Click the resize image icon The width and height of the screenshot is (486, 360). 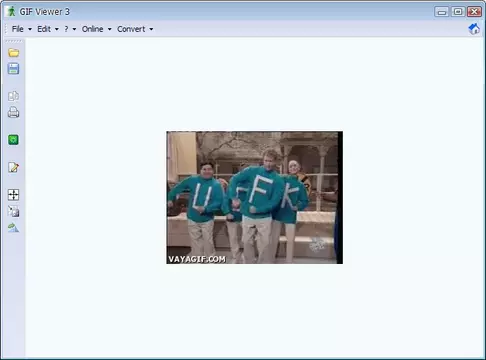click(x=13, y=211)
